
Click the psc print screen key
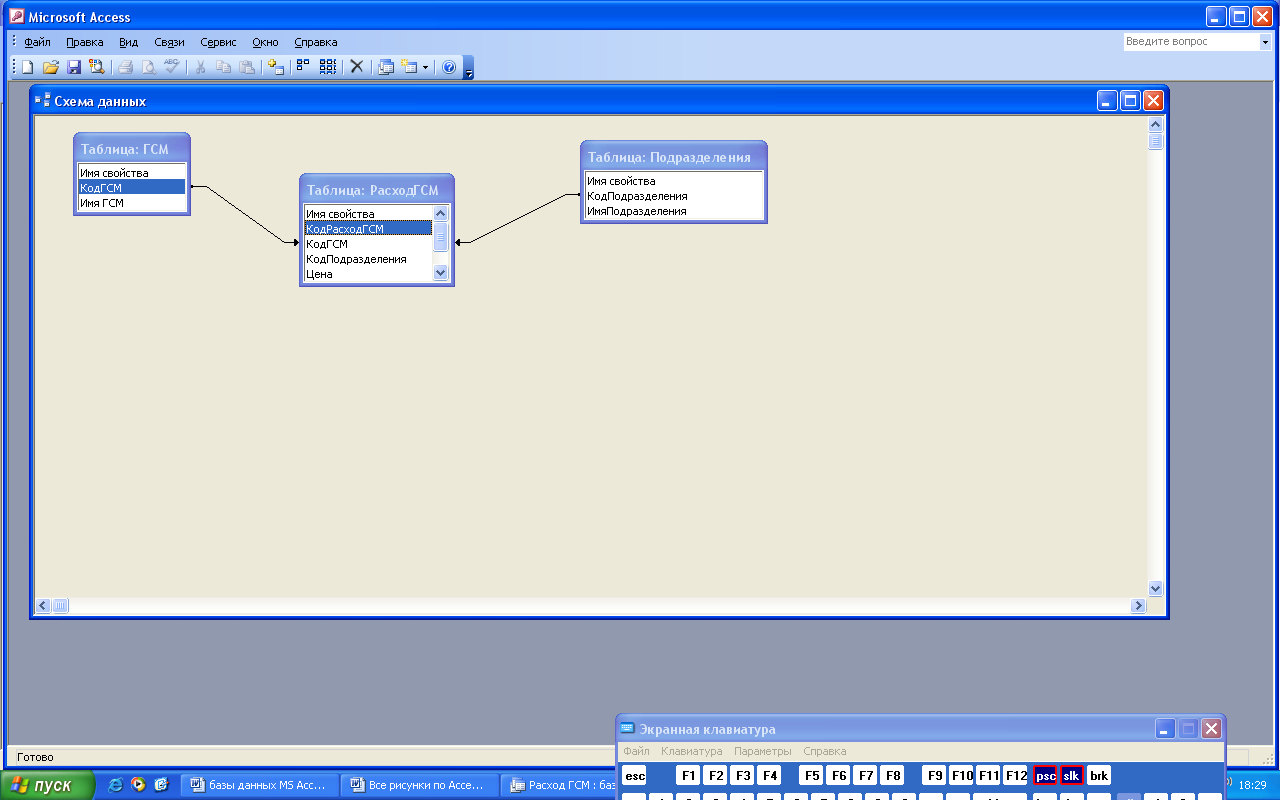(x=1045, y=776)
